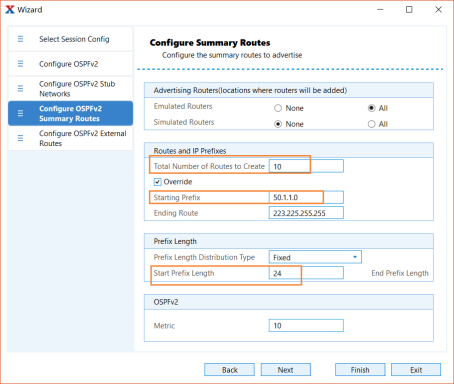Image resolution: width=454 pixels, height=384 pixels.
Task: Close the Wizard window
Action: [438, 10]
